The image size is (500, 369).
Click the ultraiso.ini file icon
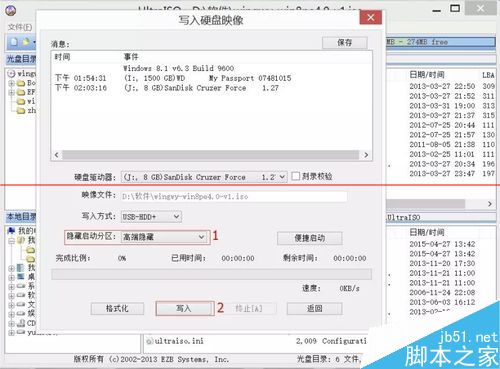(x=150, y=341)
